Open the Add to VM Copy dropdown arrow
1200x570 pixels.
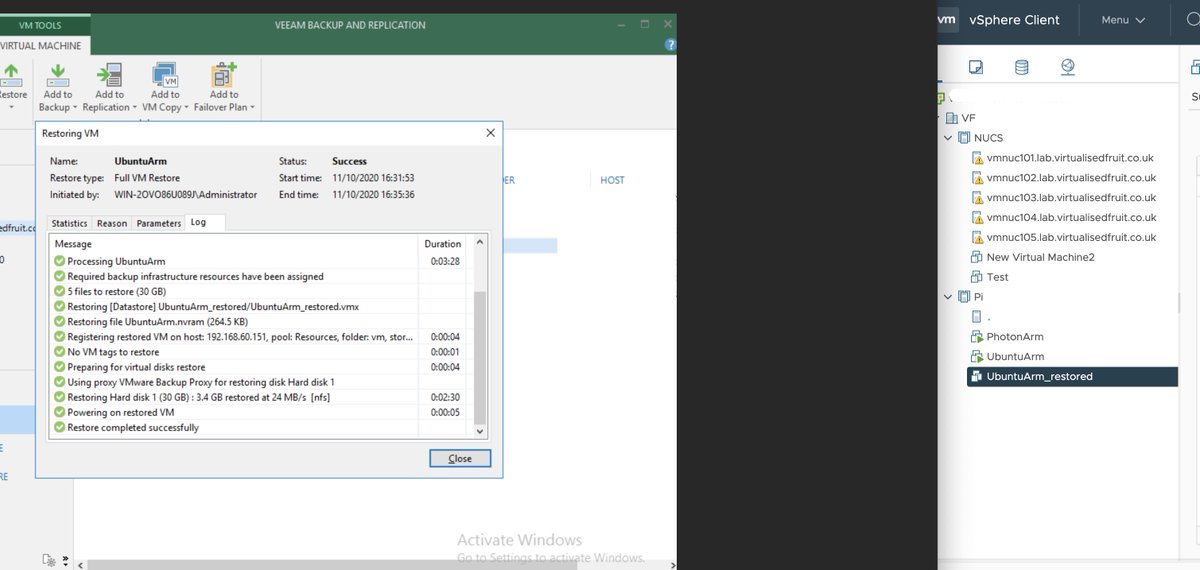click(187, 108)
